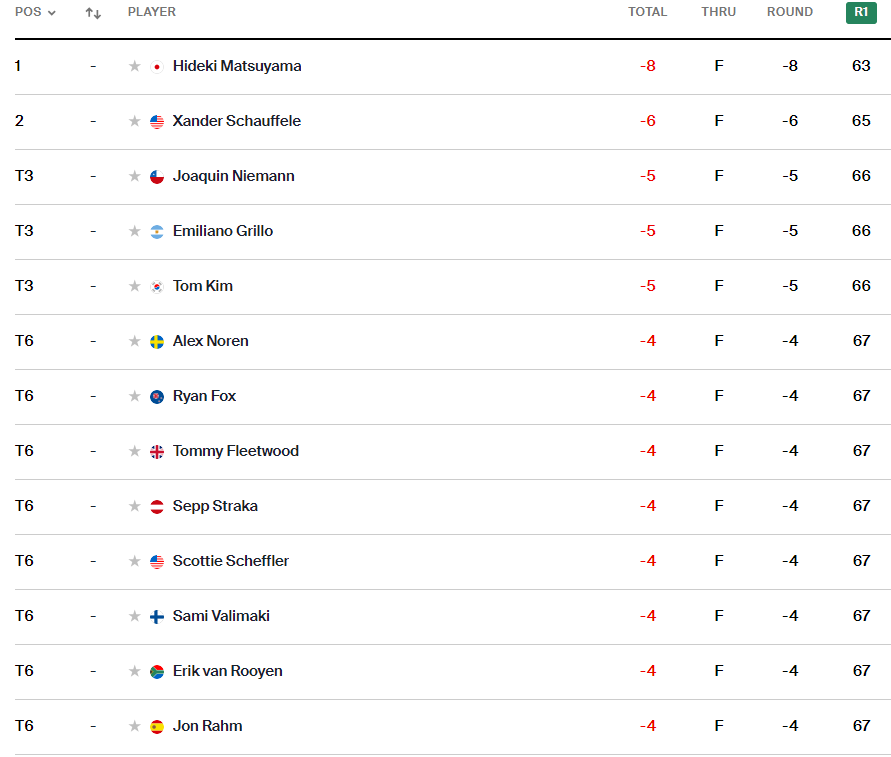This screenshot has width=891, height=757.
Task: Sort by the TOTAL column header
Action: tap(647, 12)
